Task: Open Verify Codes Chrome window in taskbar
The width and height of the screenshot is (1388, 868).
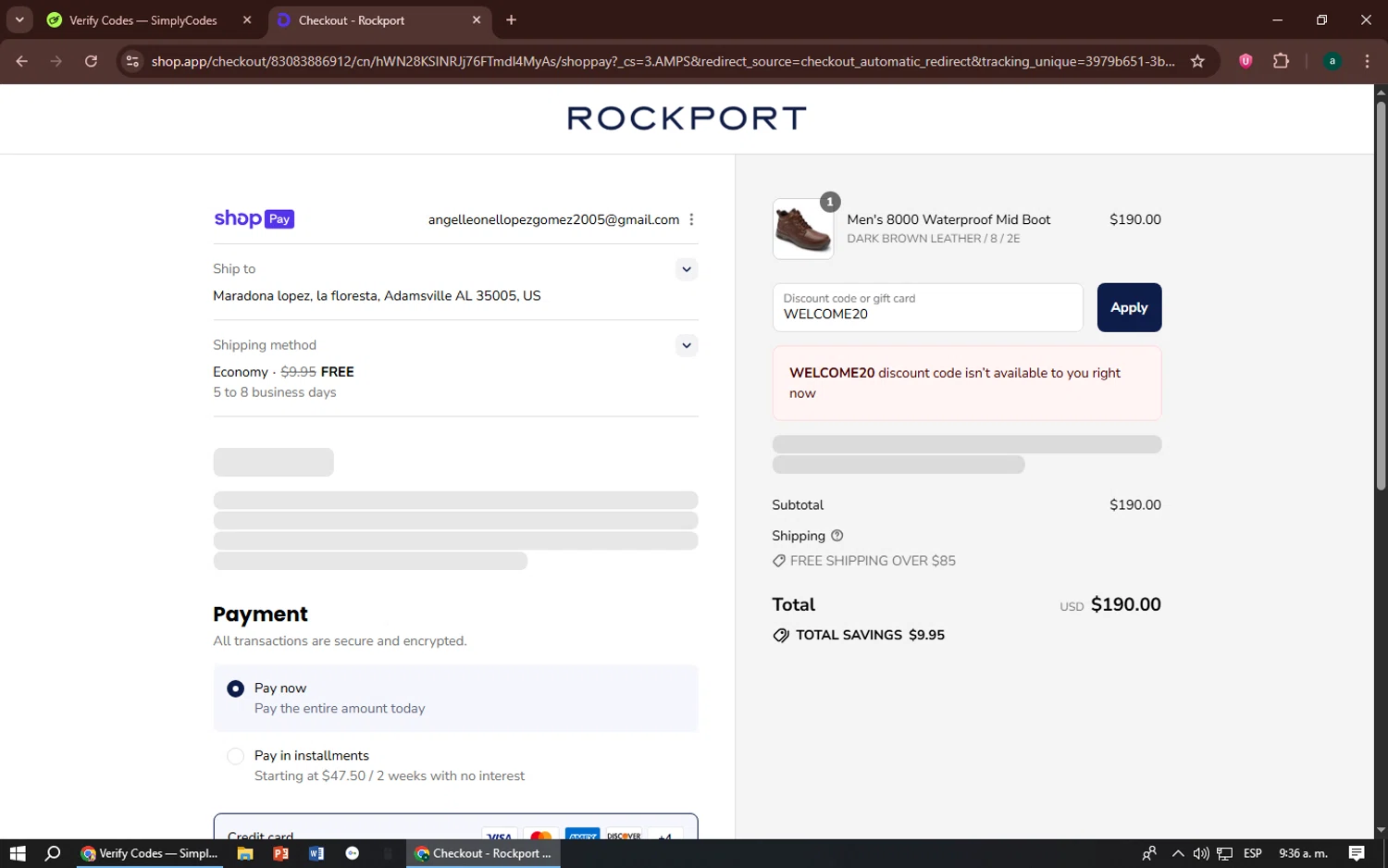Action: [149, 853]
